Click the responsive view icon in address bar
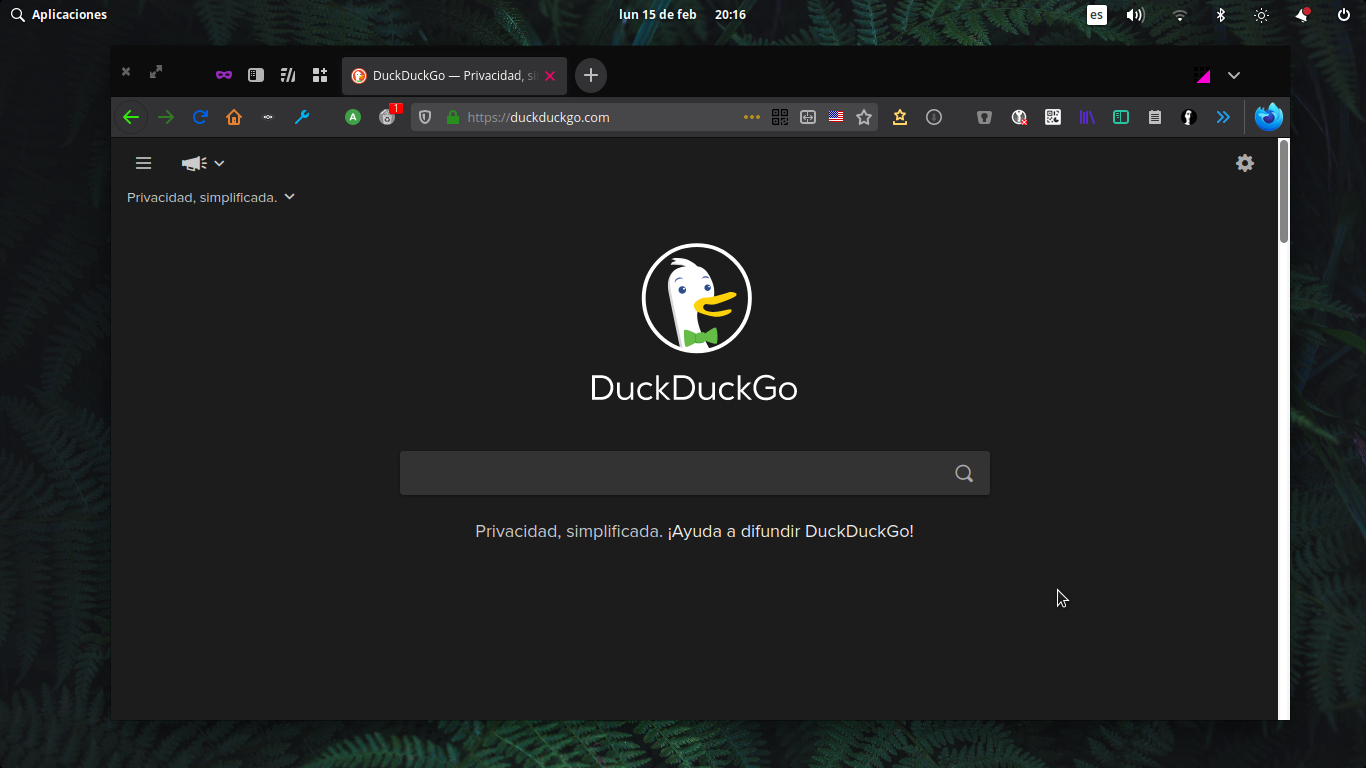The width and height of the screenshot is (1366, 768). (x=808, y=117)
